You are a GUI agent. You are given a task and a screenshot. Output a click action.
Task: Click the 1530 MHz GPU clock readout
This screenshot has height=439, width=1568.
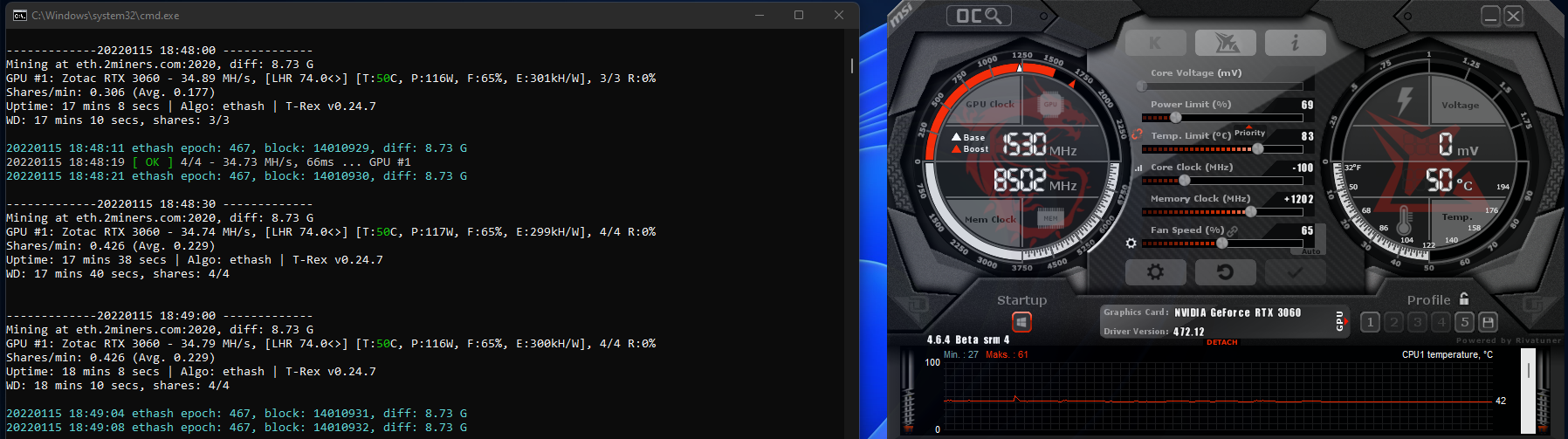point(1040,144)
